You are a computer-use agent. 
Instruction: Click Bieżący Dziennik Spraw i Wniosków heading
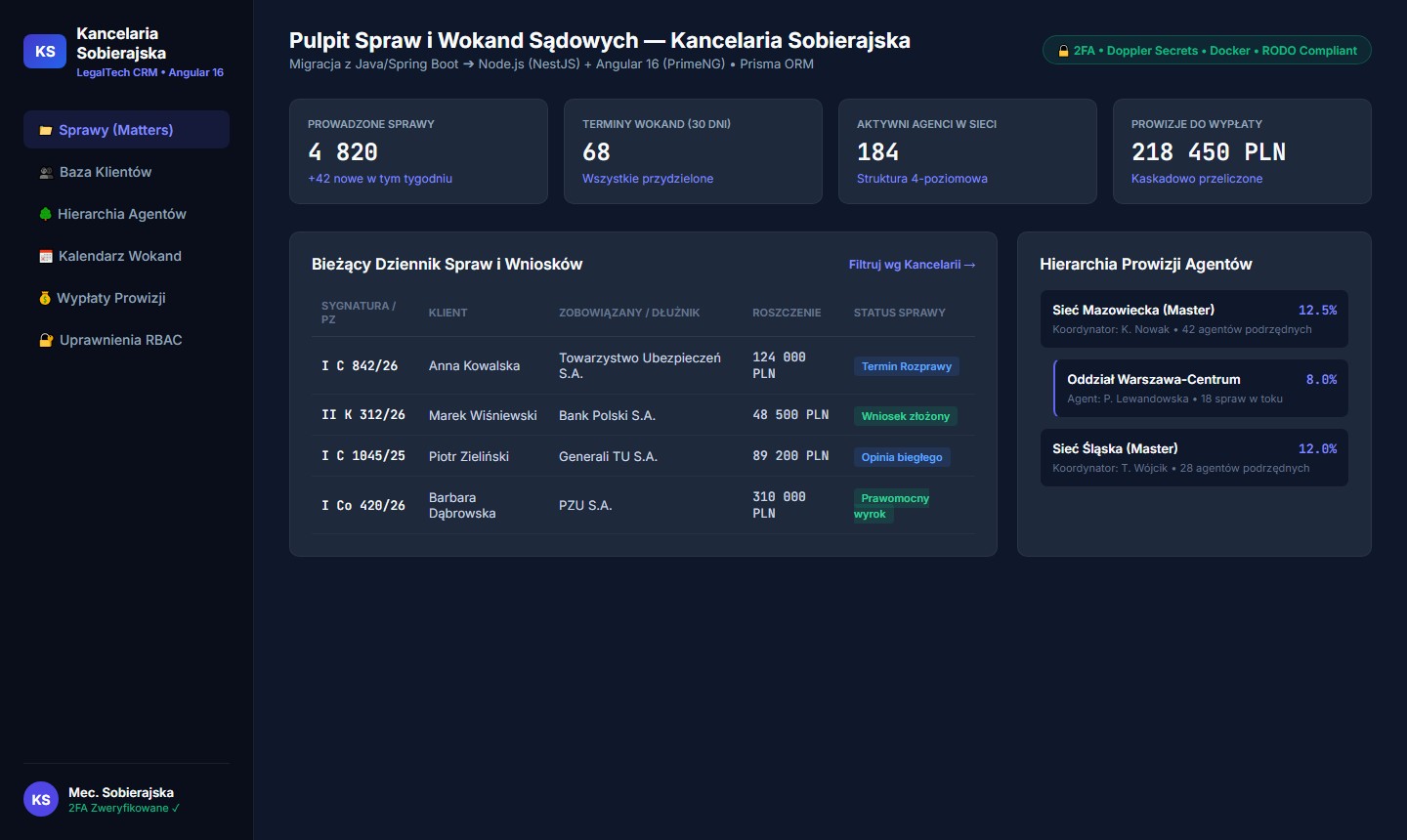(447, 265)
